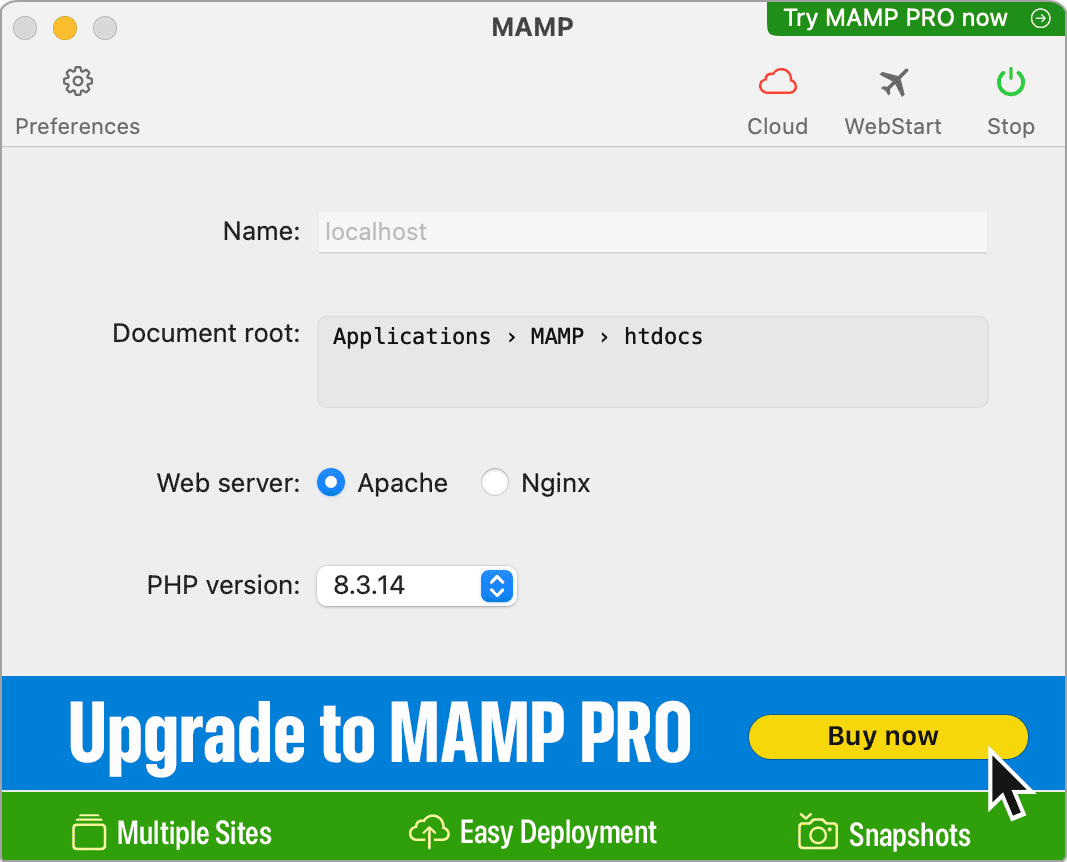This screenshot has height=862, width=1067.
Task: Open Preferences via the gear icon
Action: (78, 82)
